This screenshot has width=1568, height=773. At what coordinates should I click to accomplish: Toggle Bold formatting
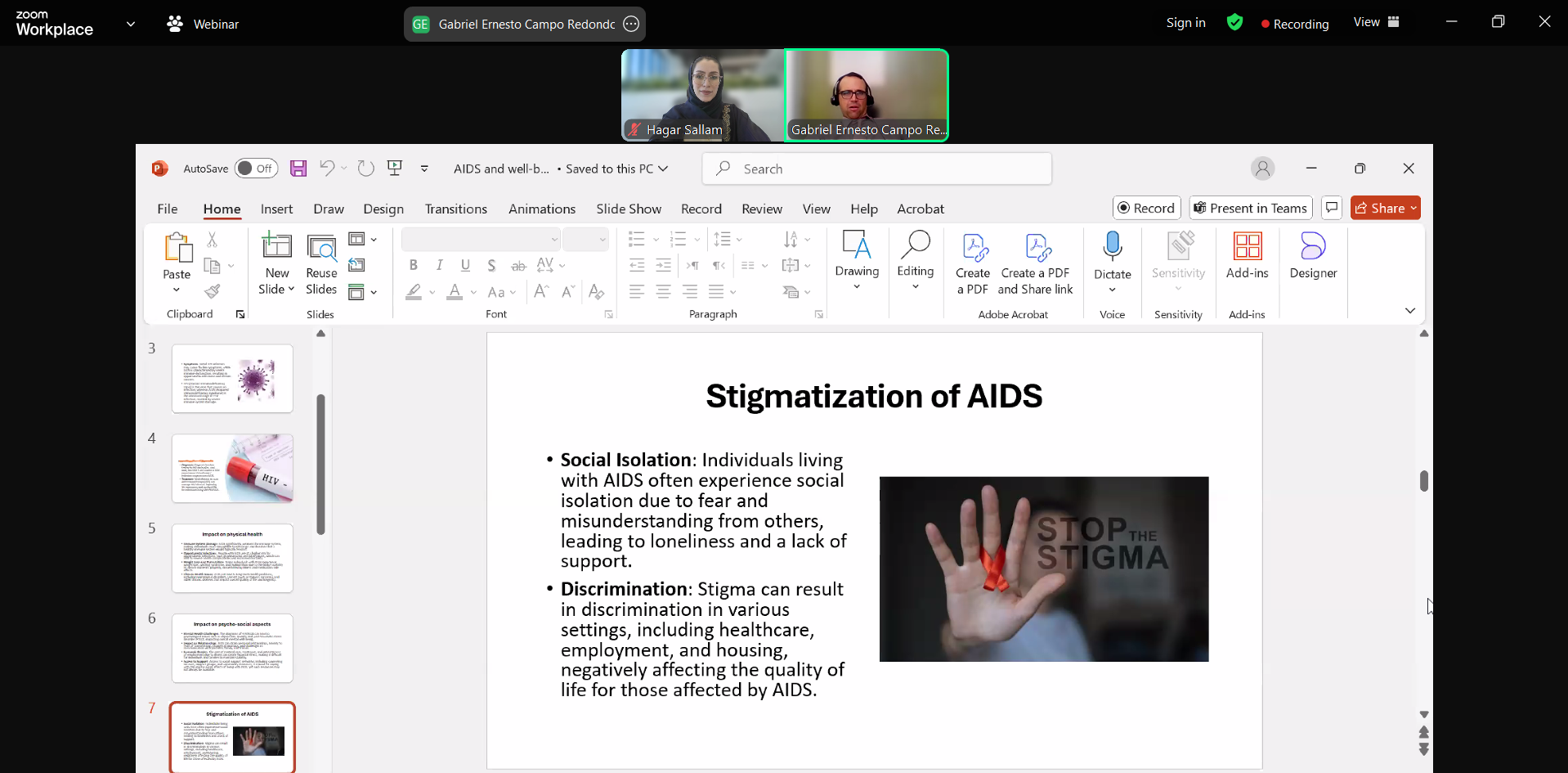pyautogui.click(x=414, y=265)
